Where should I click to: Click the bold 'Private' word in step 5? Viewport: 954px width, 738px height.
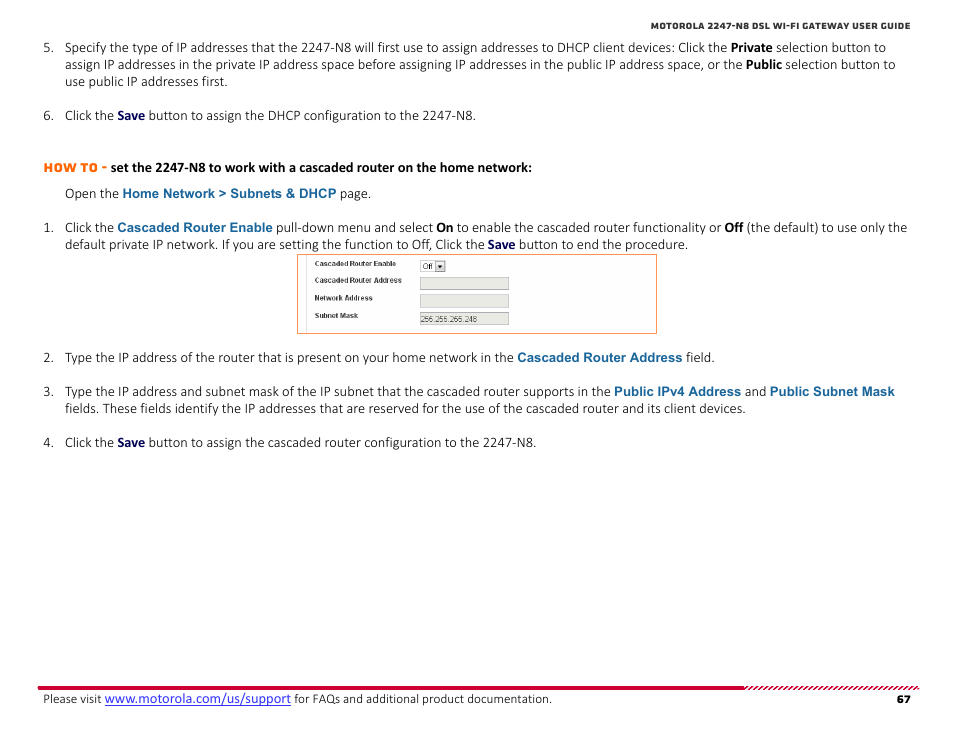click(x=751, y=47)
